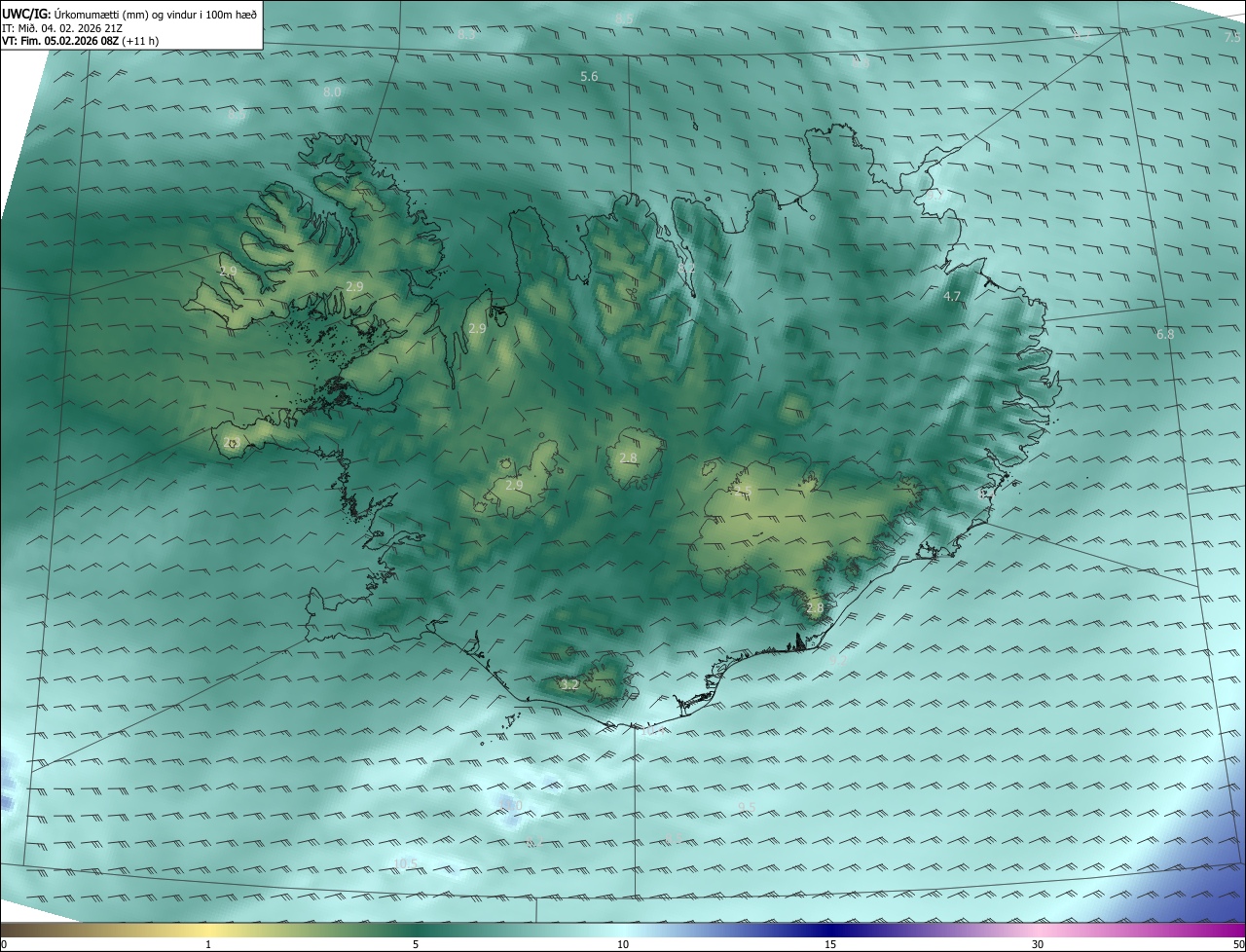Click the color scale tick labeled 15
This screenshot has width=1246, height=952.
click(x=830, y=944)
